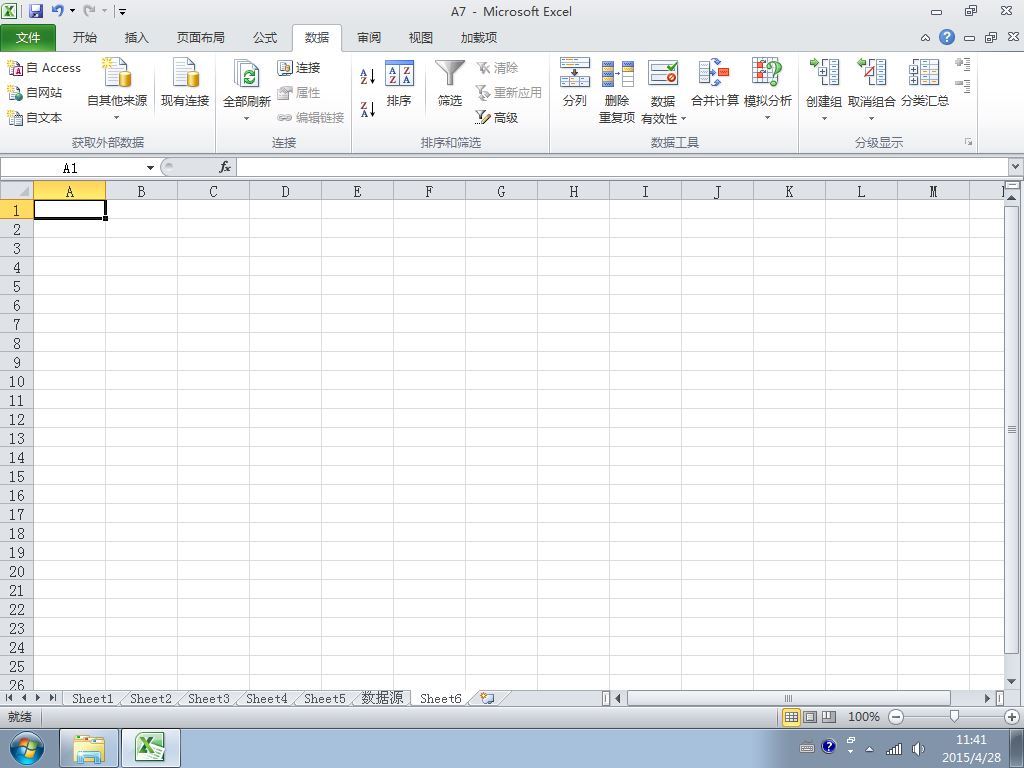Switch to the 开始 home tab

tap(84, 38)
